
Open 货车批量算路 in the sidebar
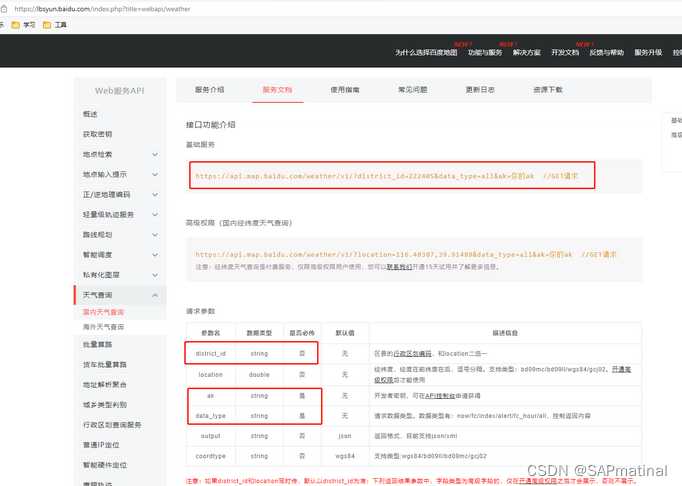coord(120,364)
